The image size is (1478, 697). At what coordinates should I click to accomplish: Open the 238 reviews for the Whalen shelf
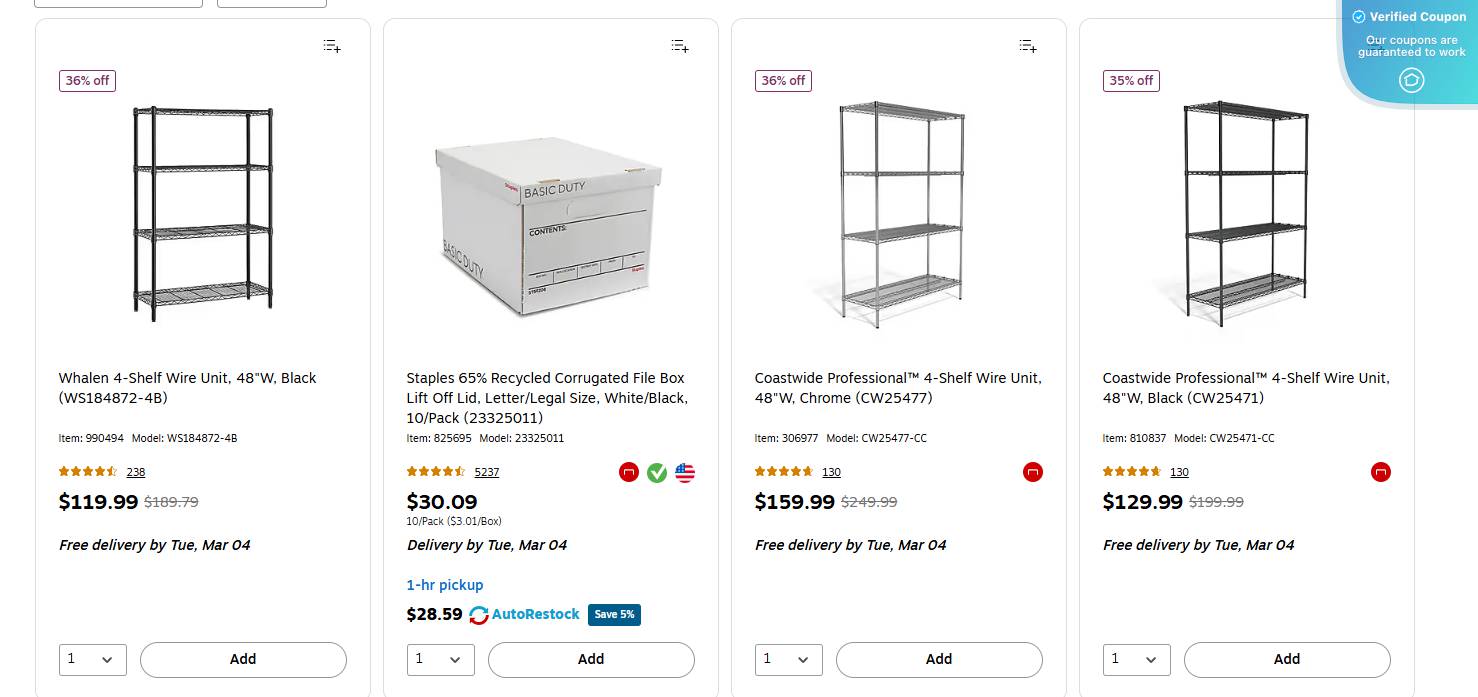pos(135,472)
